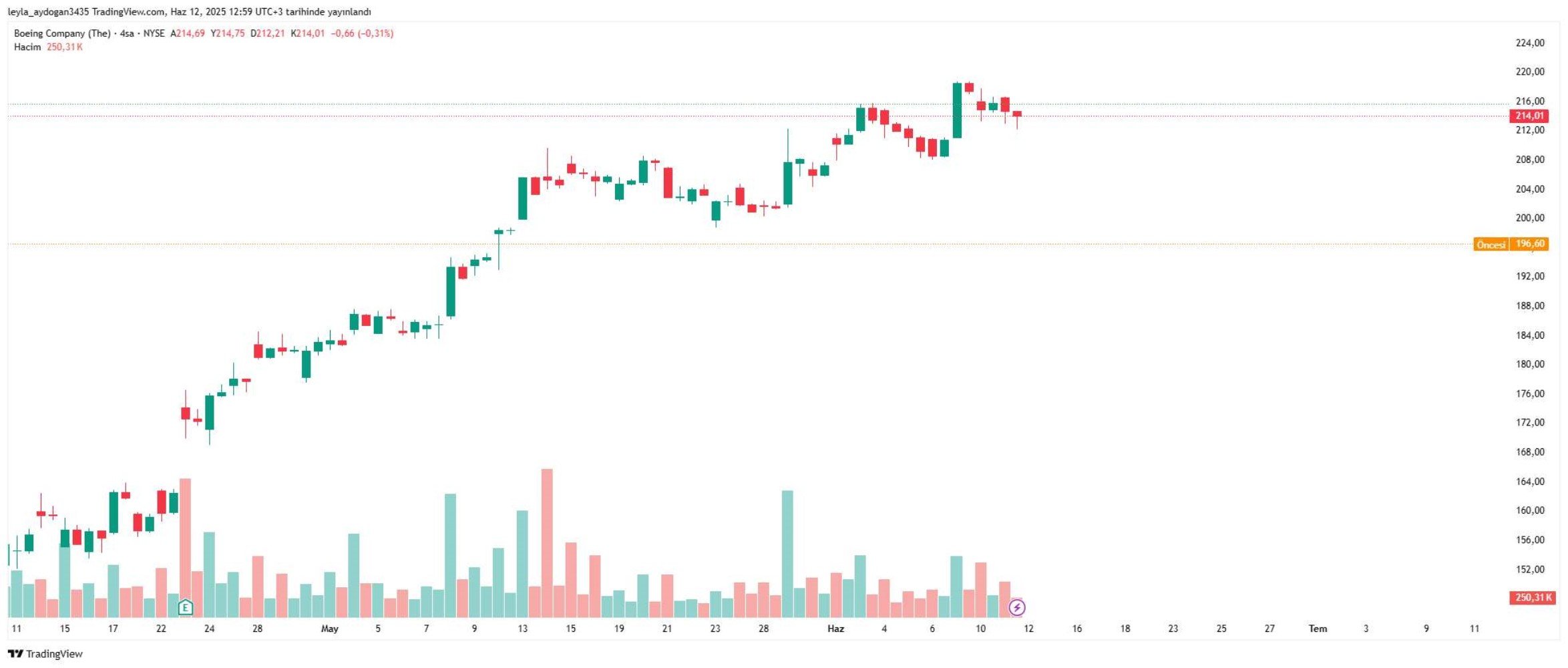Click the 200,00 label on the price axis
The height and width of the screenshot is (668, 1568).
[x=1530, y=218]
